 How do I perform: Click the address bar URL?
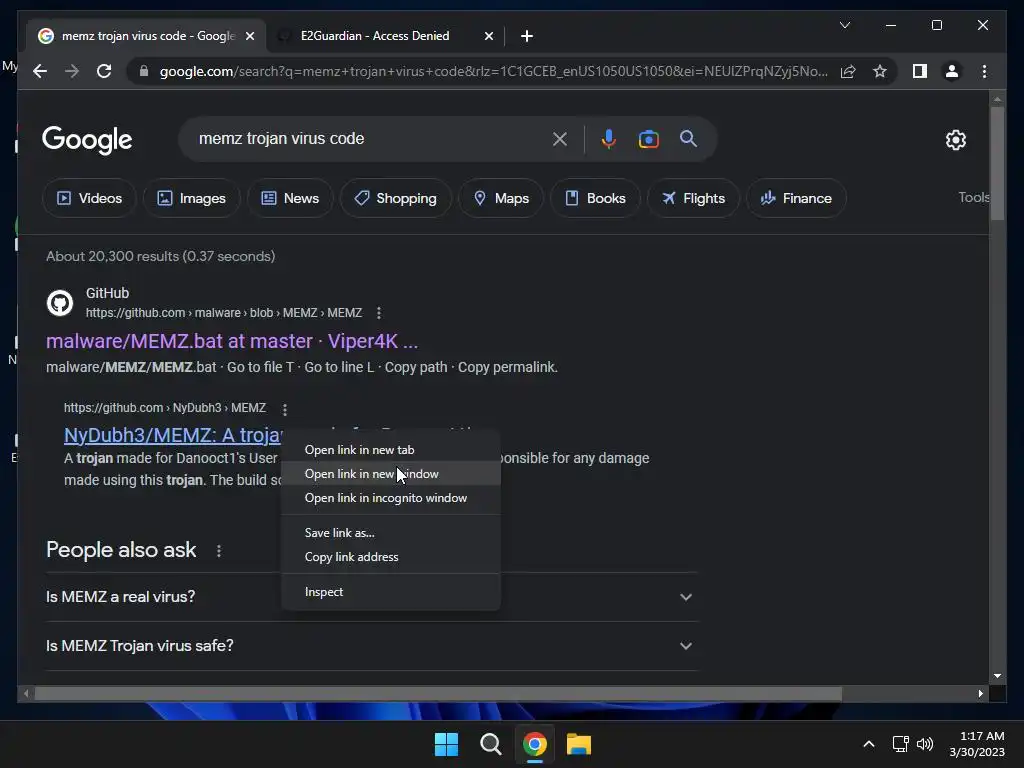[x=494, y=71]
